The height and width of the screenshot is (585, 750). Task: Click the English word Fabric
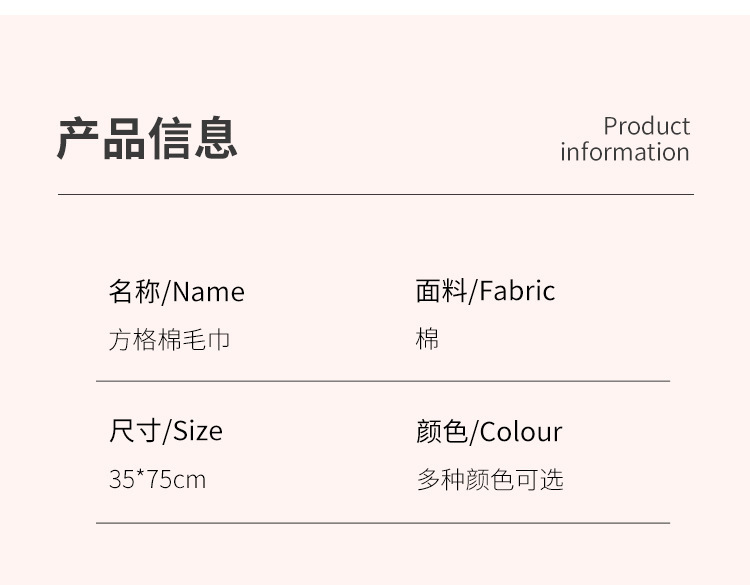[517, 291]
